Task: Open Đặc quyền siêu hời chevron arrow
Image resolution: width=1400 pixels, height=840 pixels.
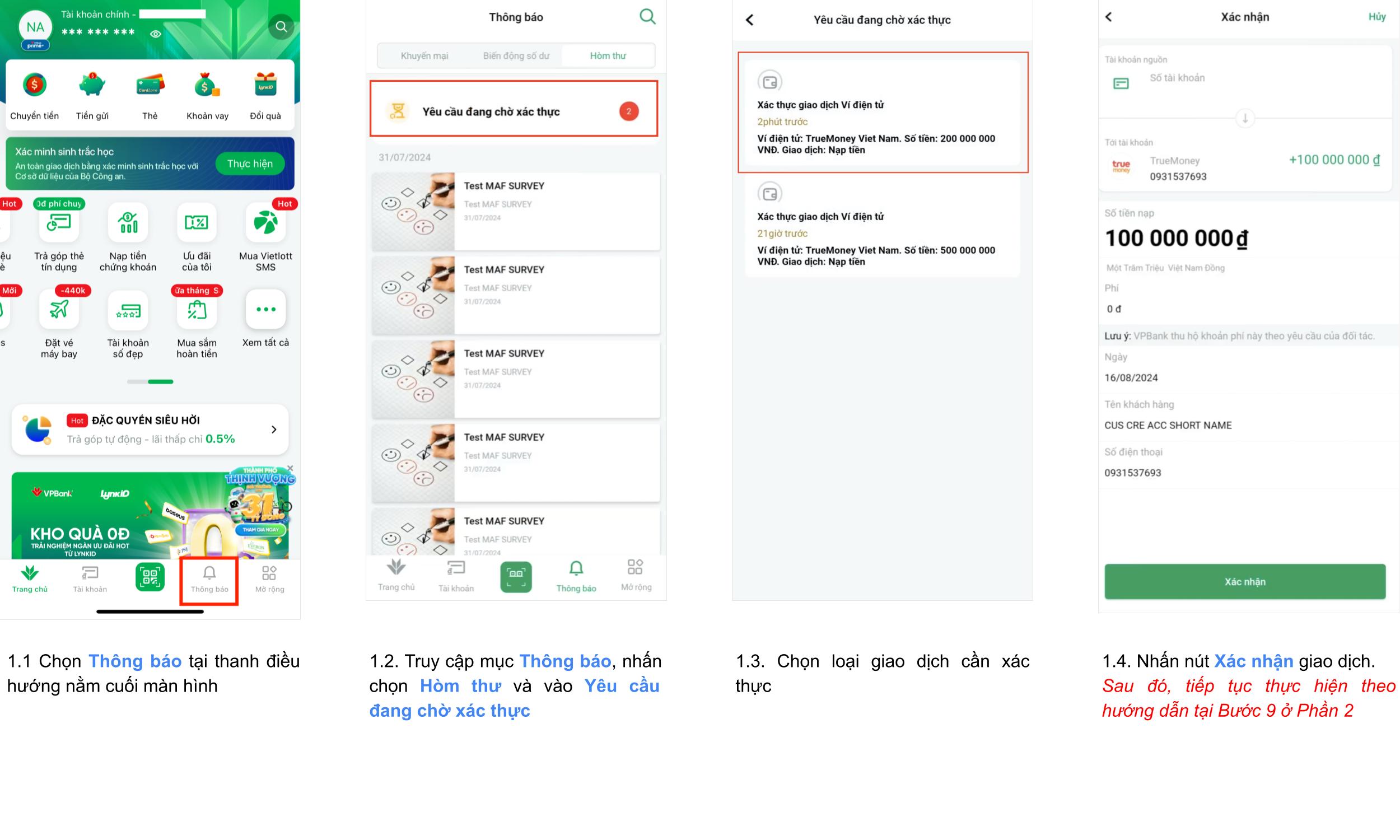Action: tap(274, 430)
